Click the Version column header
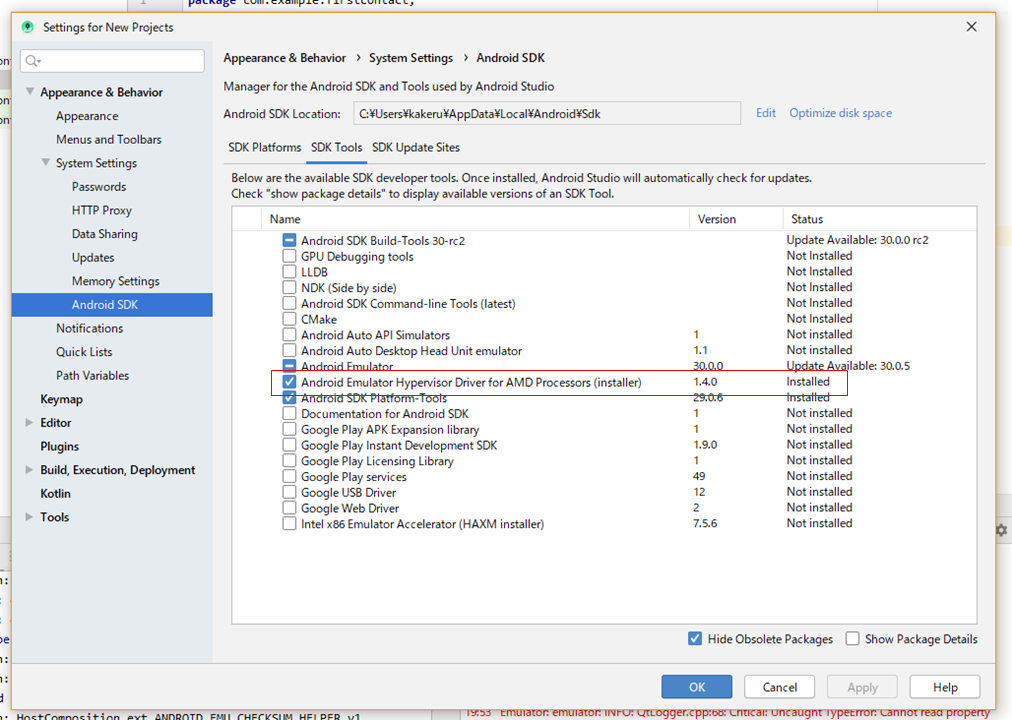 [736, 219]
